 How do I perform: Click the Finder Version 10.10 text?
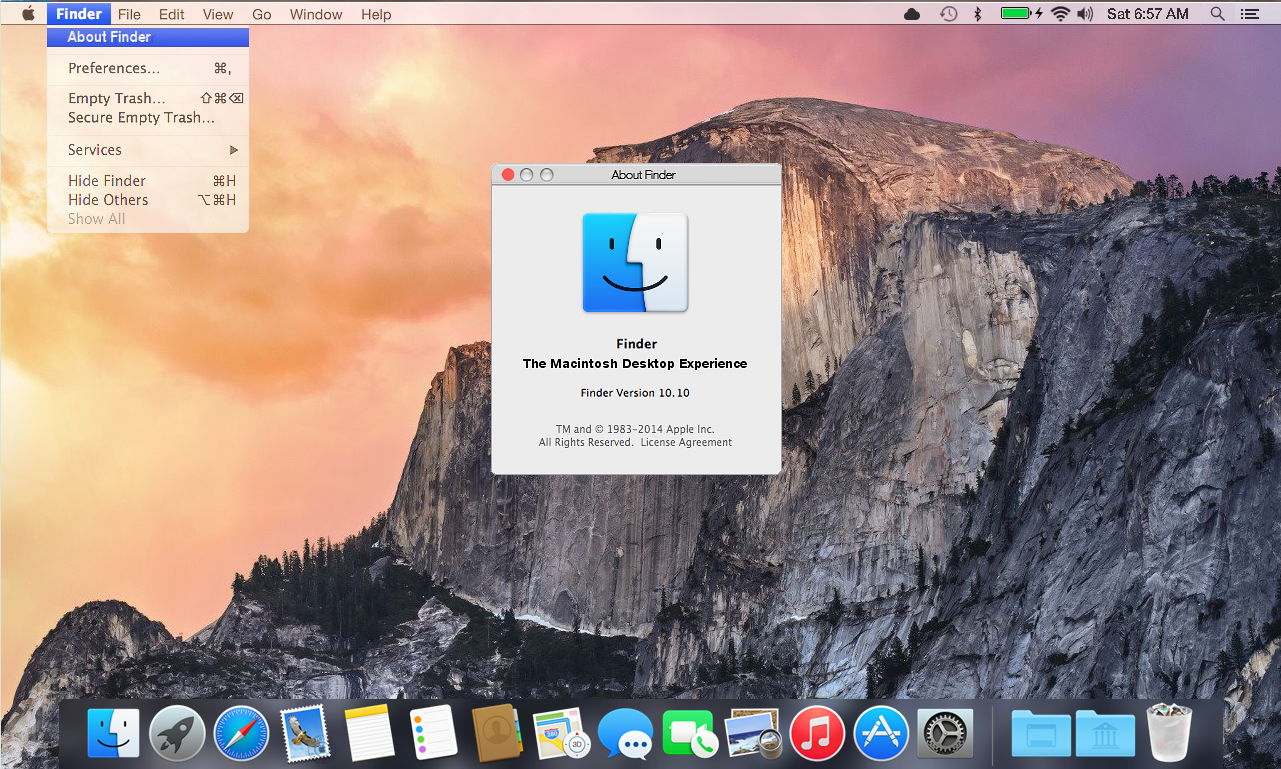point(635,393)
